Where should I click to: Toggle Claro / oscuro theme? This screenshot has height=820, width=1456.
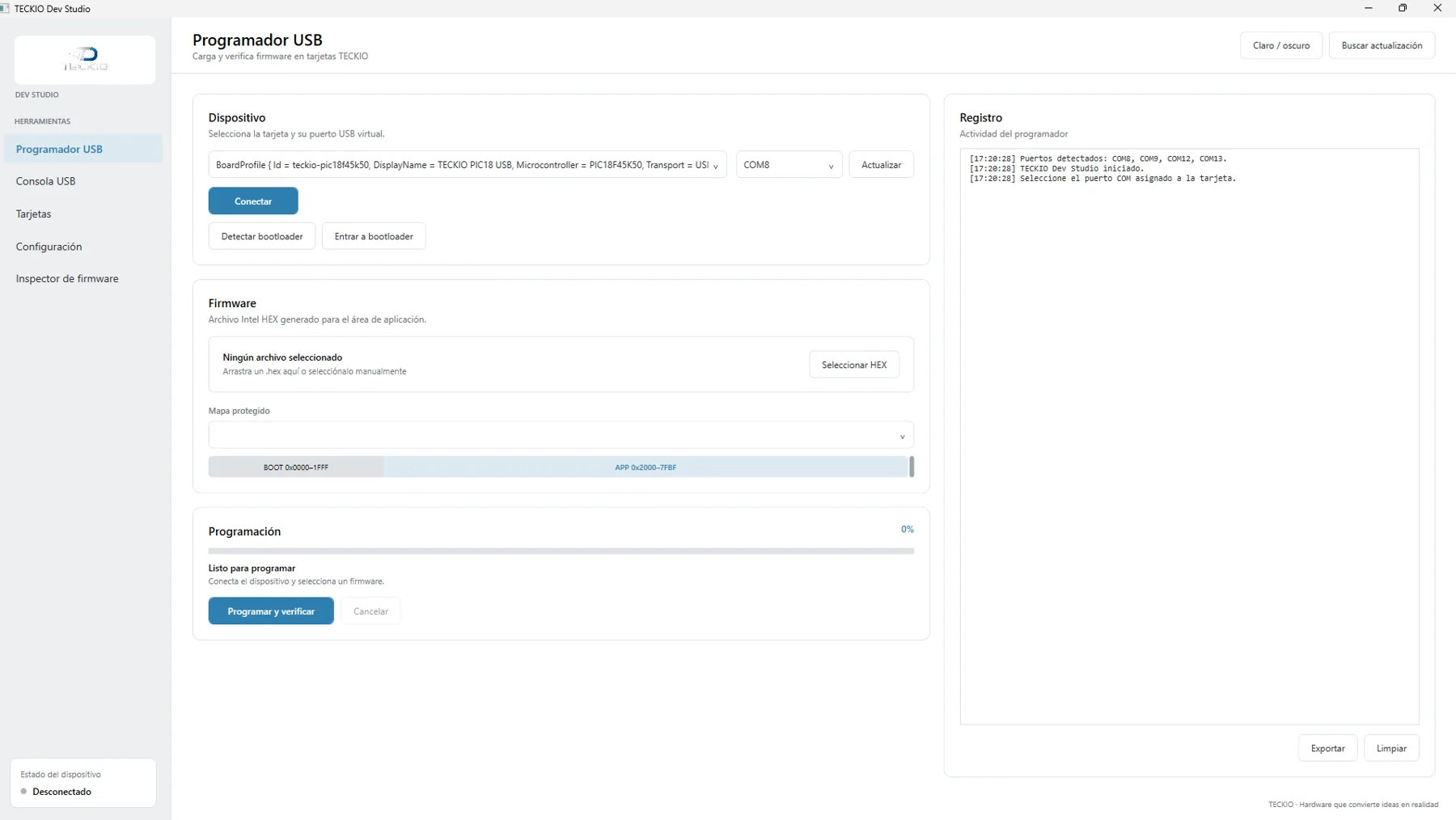[x=1281, y=45]
